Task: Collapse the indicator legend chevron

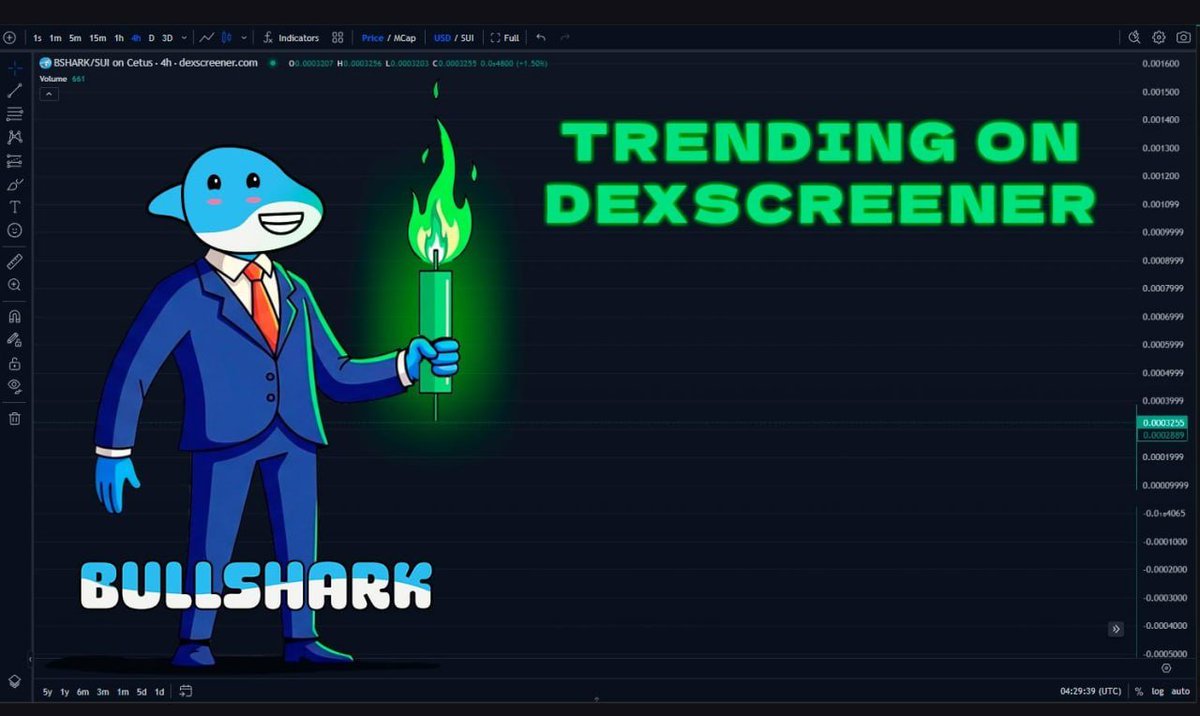Action: pyautogui.click(x=49, y=94)
